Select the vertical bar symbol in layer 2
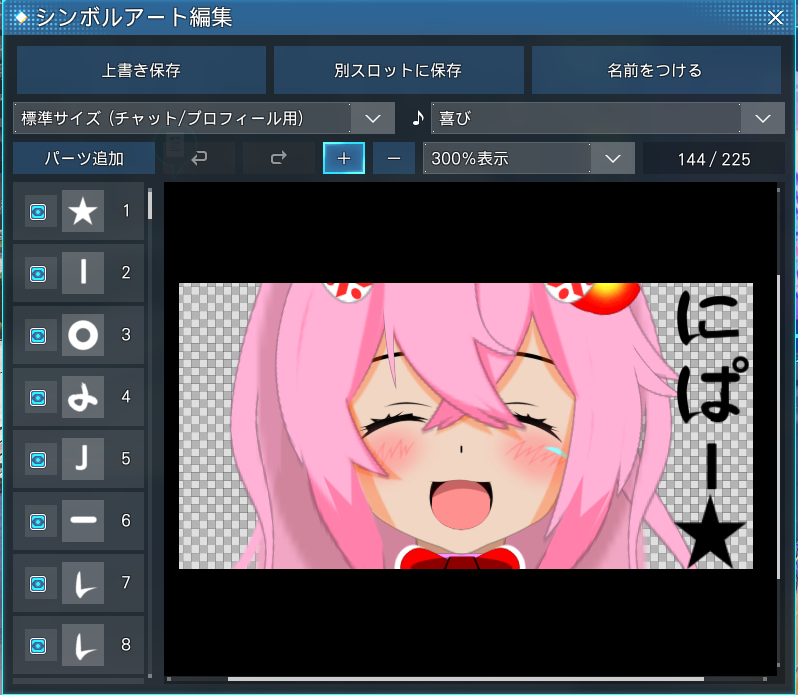The width and height of the screenshot is (798, 695). 83,273
